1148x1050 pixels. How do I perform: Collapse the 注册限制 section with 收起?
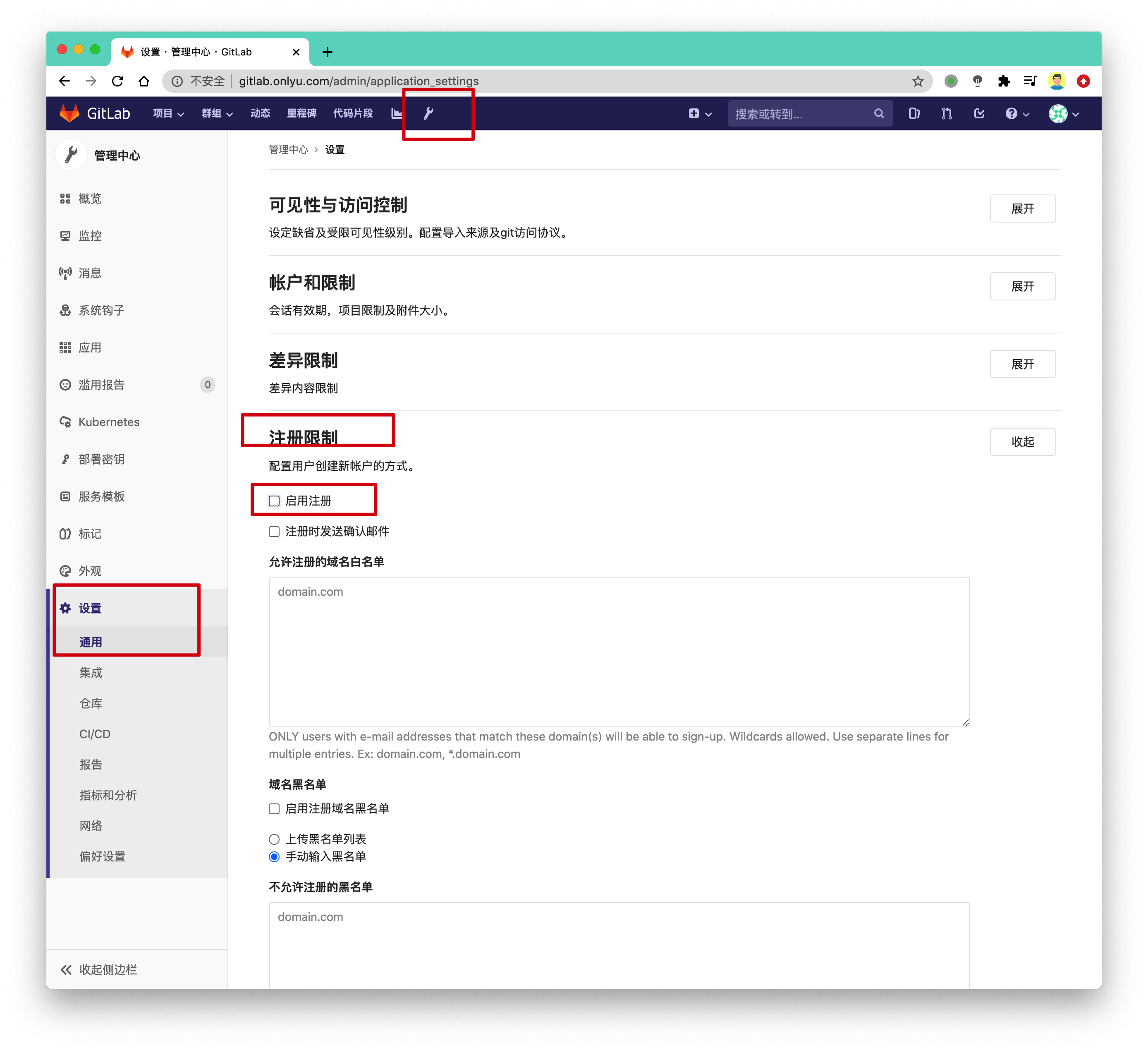click(x=1022, y=441)
